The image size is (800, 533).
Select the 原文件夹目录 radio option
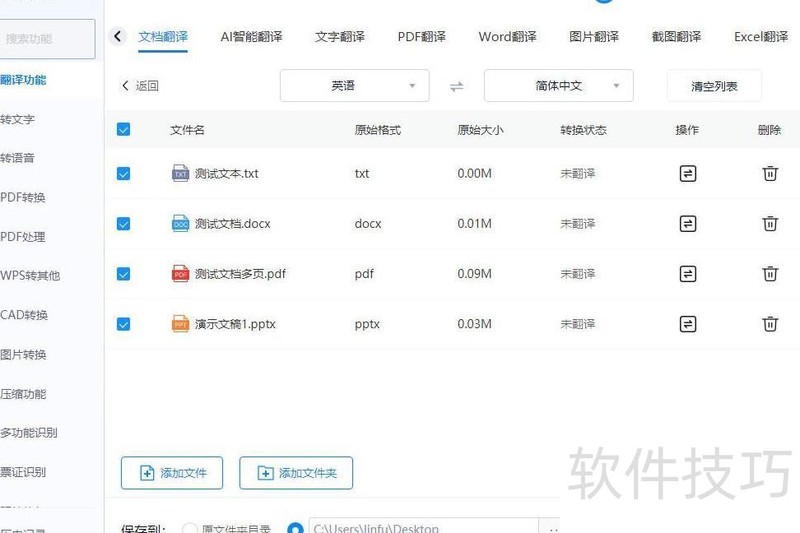click(x=190, y=528)
